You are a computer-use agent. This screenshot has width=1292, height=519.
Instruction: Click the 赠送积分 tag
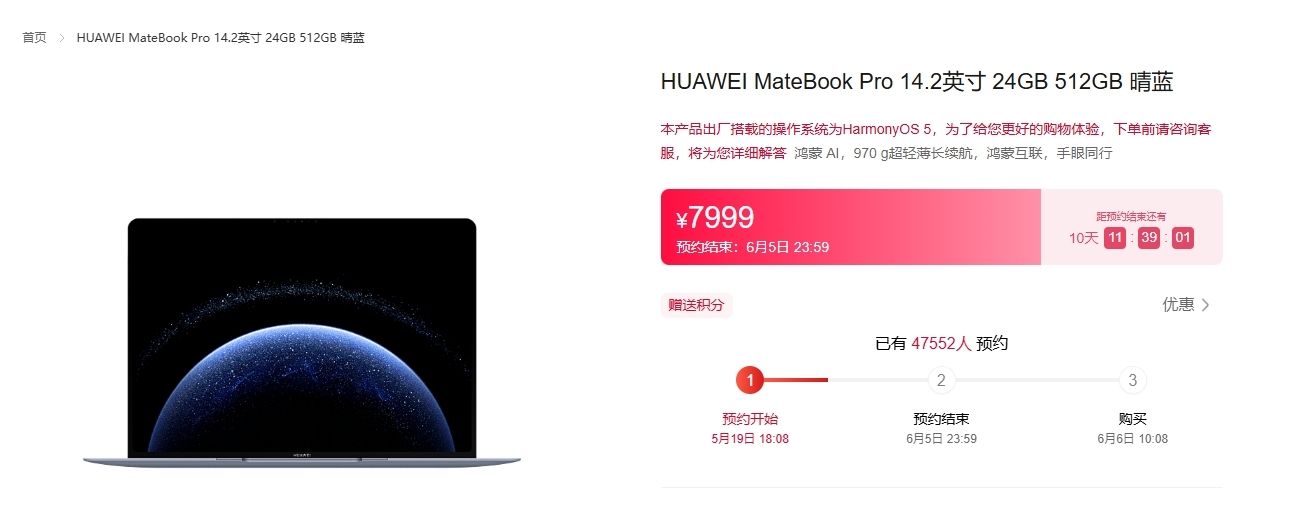coord(696,305)
